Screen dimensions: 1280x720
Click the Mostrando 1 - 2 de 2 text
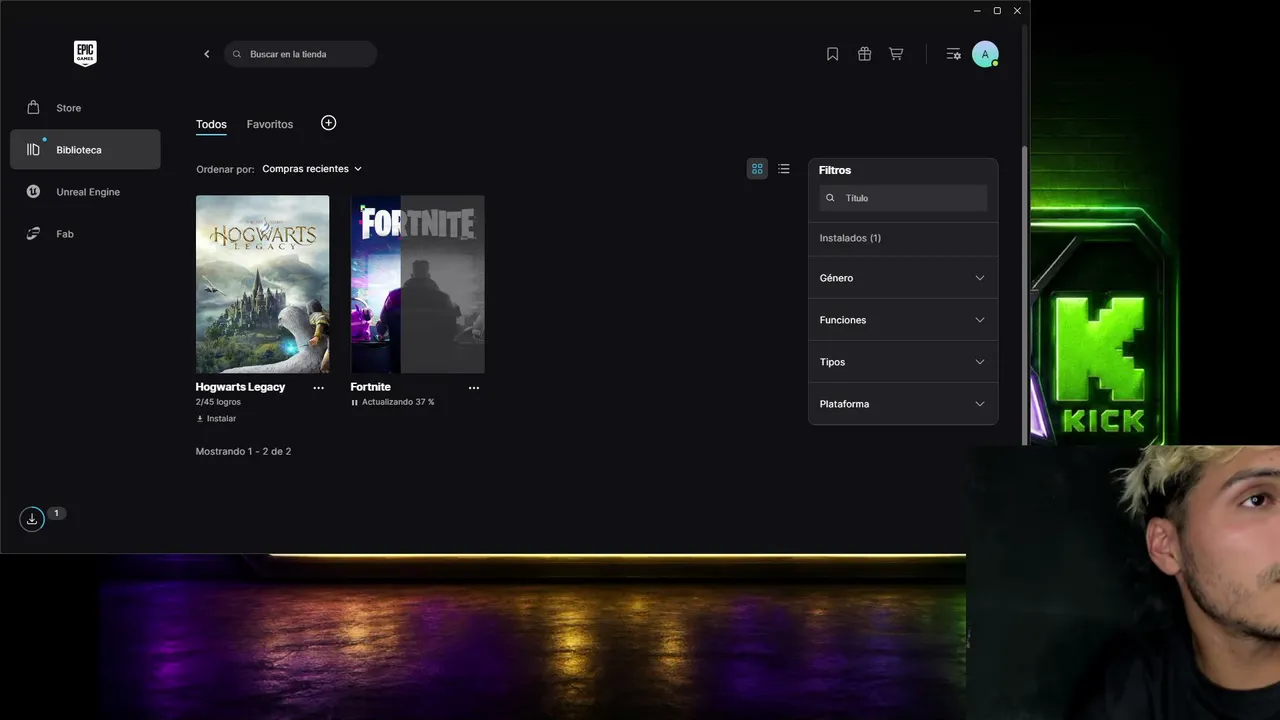click(244, 451)
